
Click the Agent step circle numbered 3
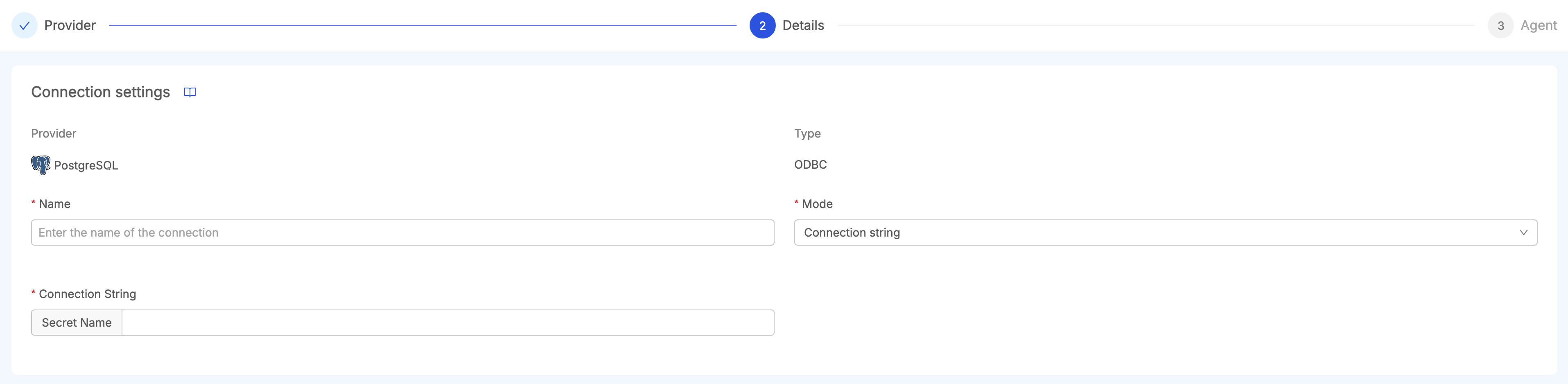(1501, 25)
